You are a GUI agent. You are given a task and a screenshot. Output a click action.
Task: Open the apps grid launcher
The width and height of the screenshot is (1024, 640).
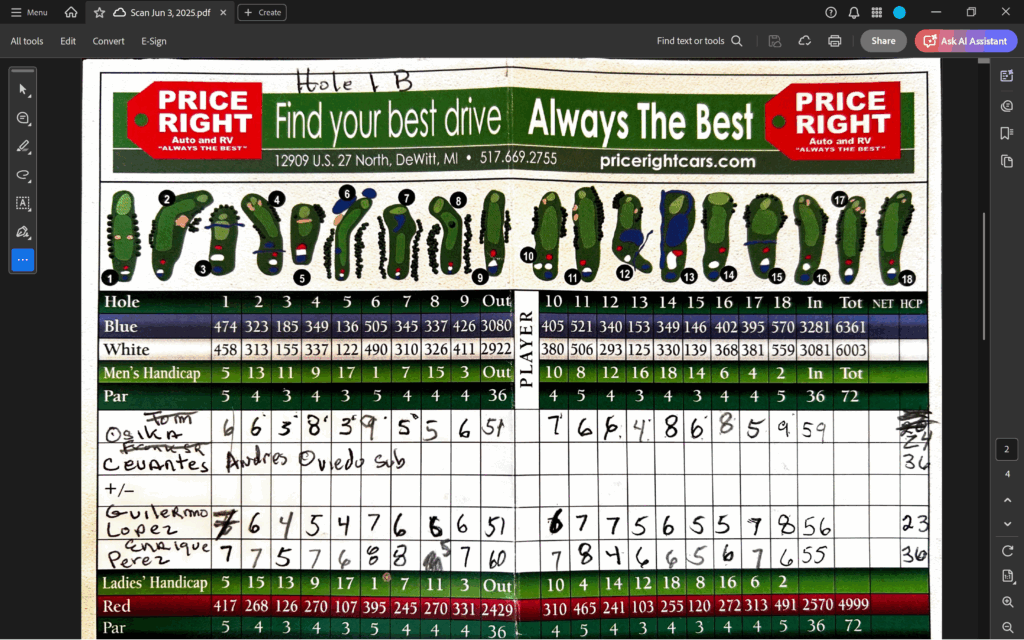[876, 12]
